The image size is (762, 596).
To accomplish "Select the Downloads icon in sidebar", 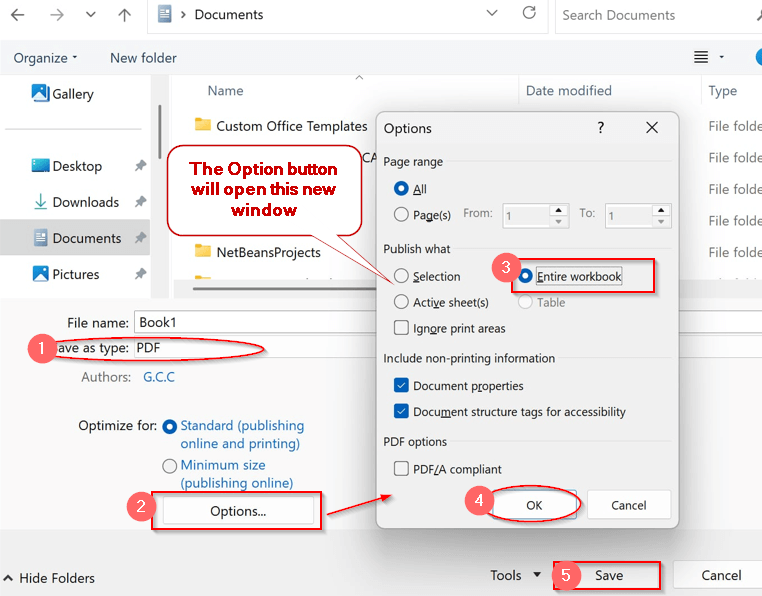I will pos(40,202).
